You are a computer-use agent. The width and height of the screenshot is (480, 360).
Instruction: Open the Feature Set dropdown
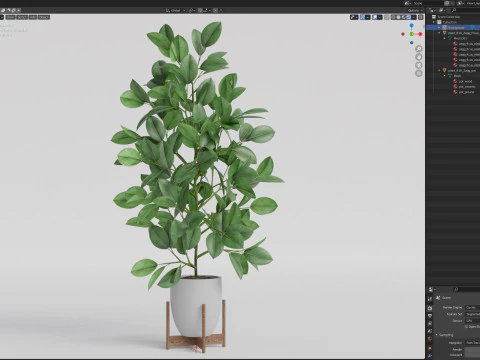pyautogui.click(x=472, y=314)
